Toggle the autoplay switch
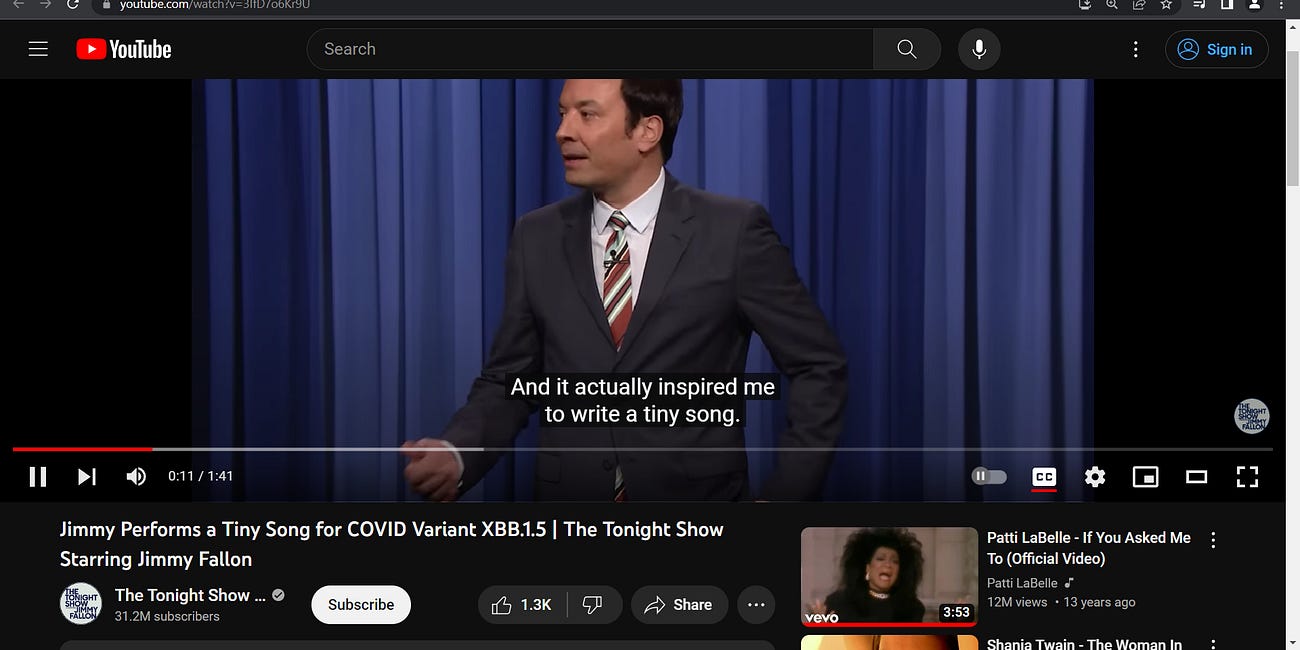This screenshot has height=650, width=1300. click(989, 476)
